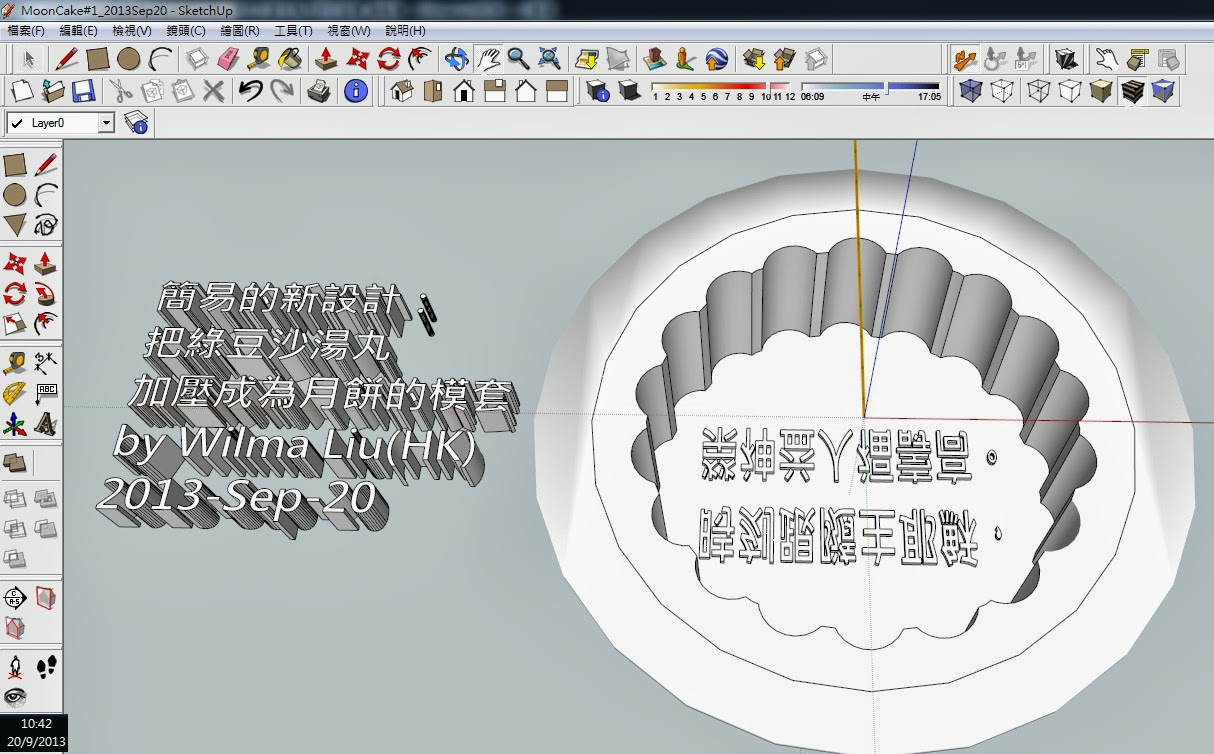Open Model Info blue circle icon
Viewport: 1214px width, 754px height.
pyautogui.click(x=356, y=92)
